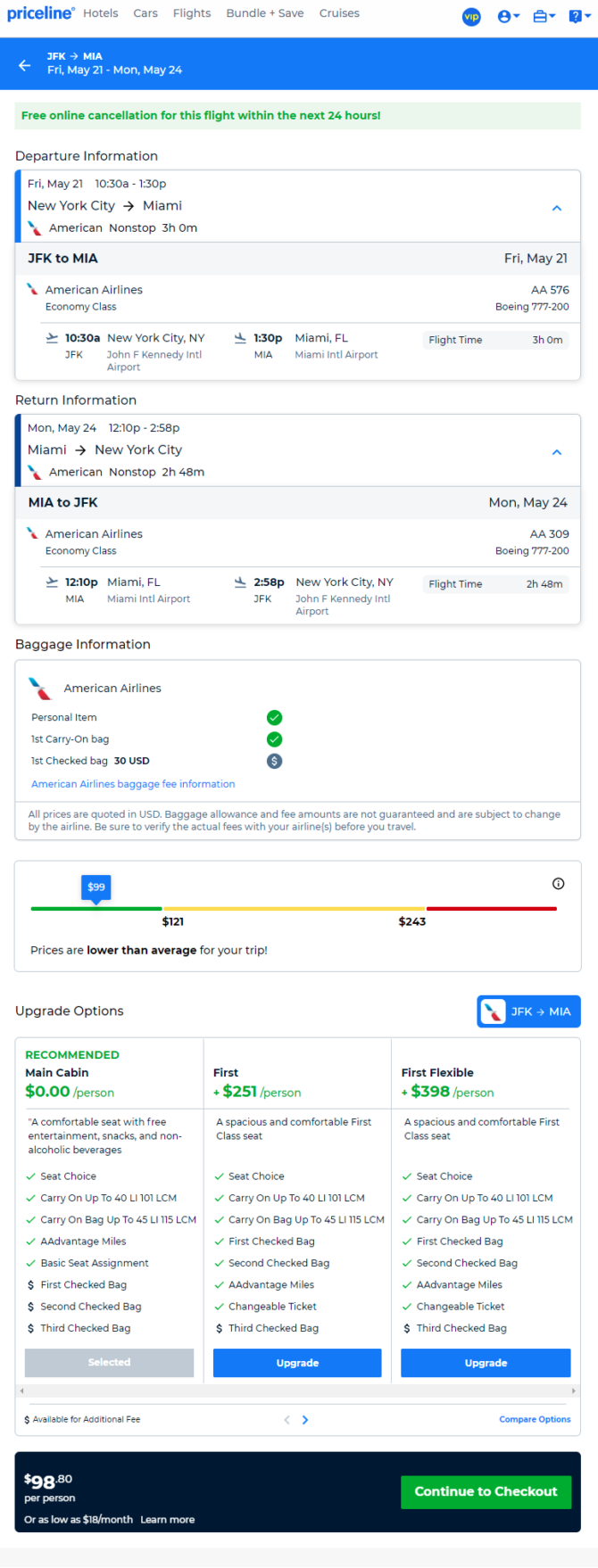
Task: Click the next arrow under upgrade options
Action: click(x=305, y=1420)
